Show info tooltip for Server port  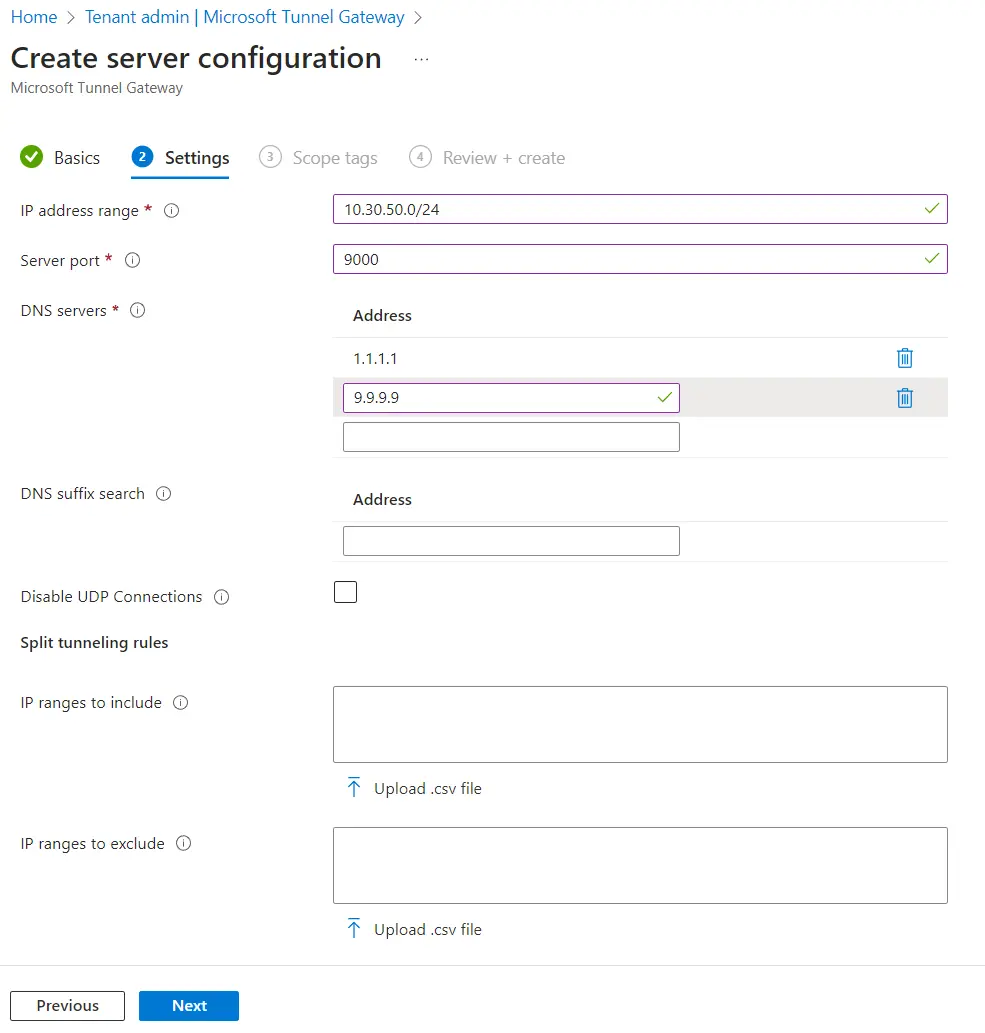(x=132, y=261)
